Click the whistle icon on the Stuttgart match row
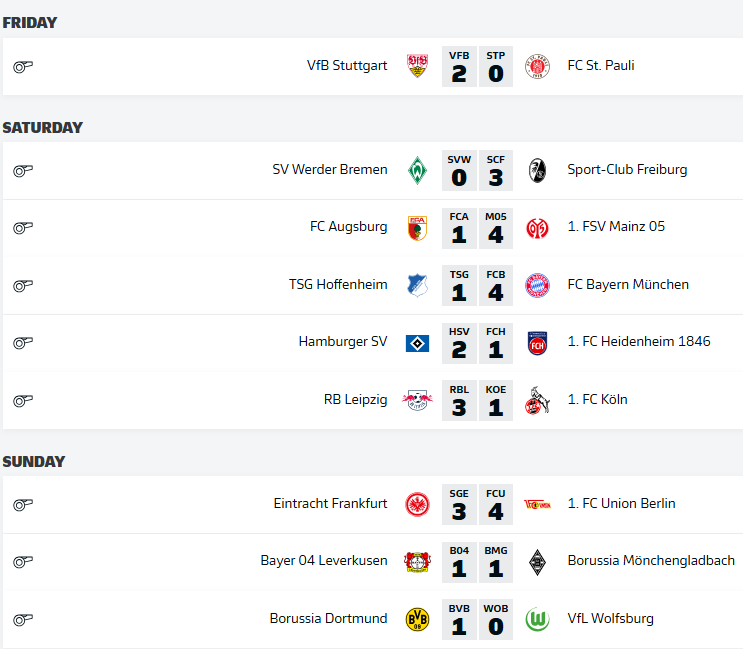 point(23,67)
